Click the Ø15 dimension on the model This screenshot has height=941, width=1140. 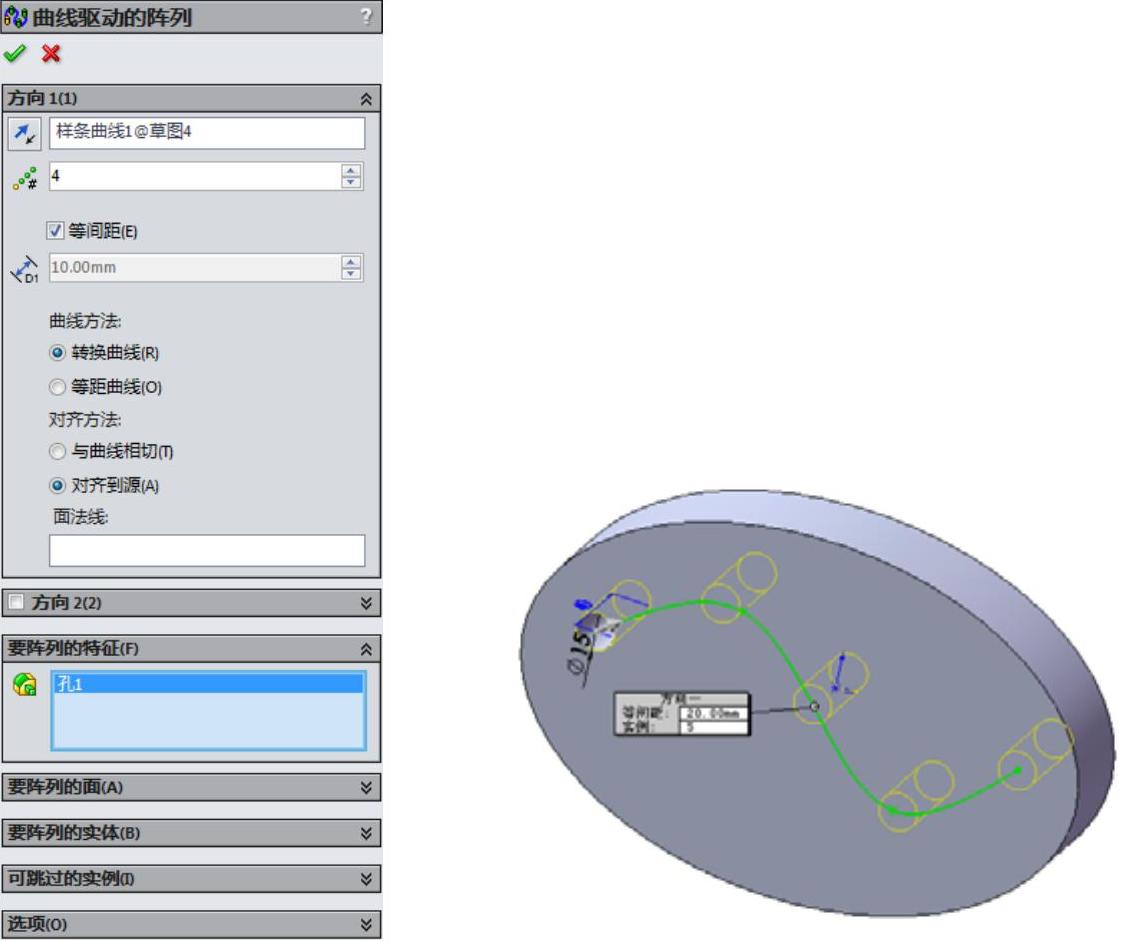(580, 652)
